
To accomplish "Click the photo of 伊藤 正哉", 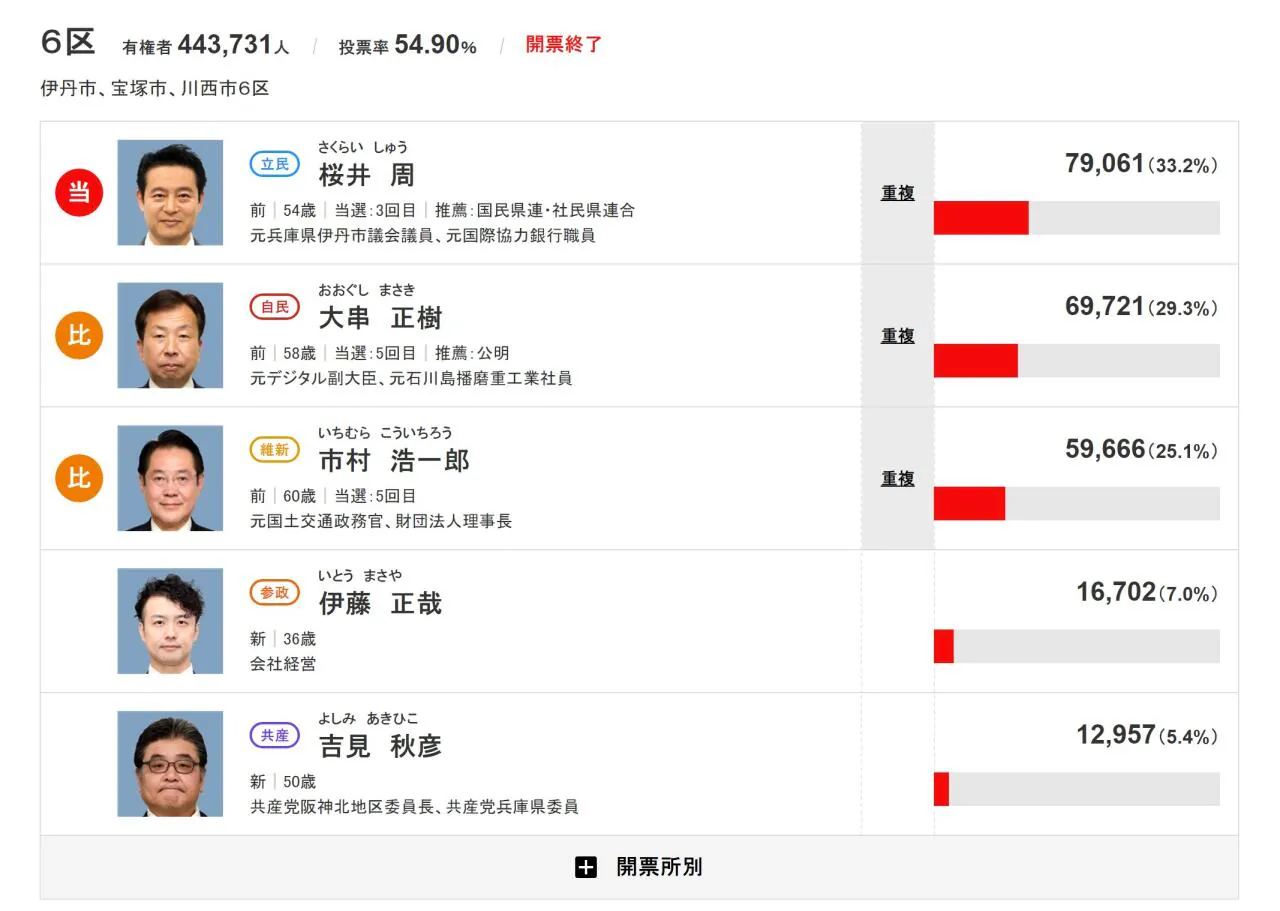I will click(x=170, y=622).
